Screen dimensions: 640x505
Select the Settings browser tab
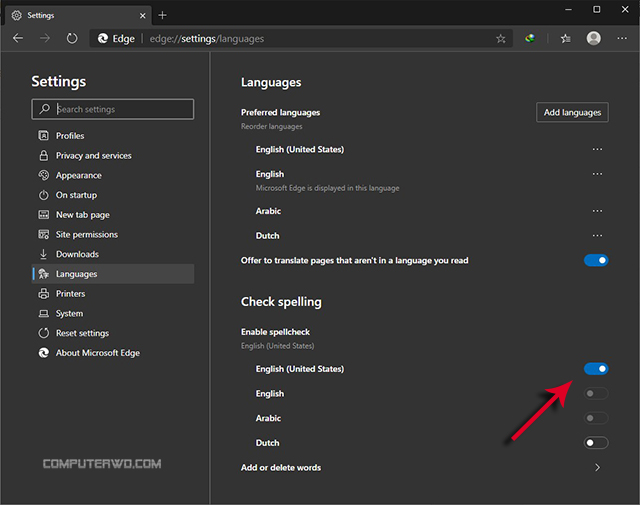pos(79,16)
